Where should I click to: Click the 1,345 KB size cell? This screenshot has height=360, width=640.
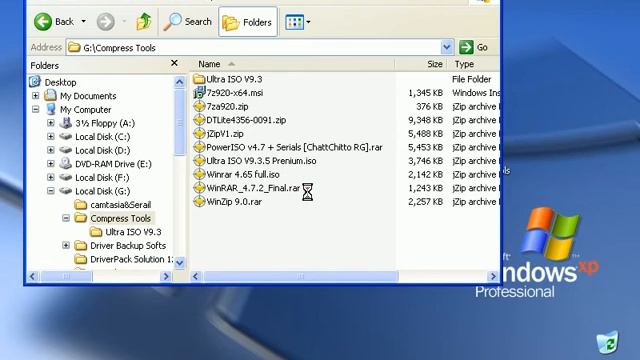coord(425,93)
